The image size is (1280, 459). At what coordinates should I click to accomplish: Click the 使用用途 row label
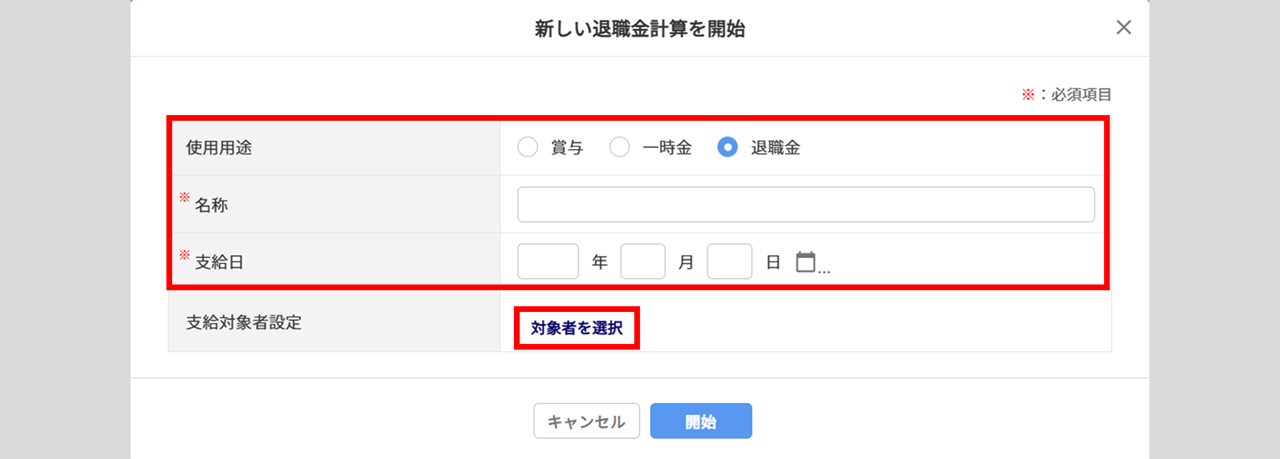pyautogui.click(x=218, y=148)
